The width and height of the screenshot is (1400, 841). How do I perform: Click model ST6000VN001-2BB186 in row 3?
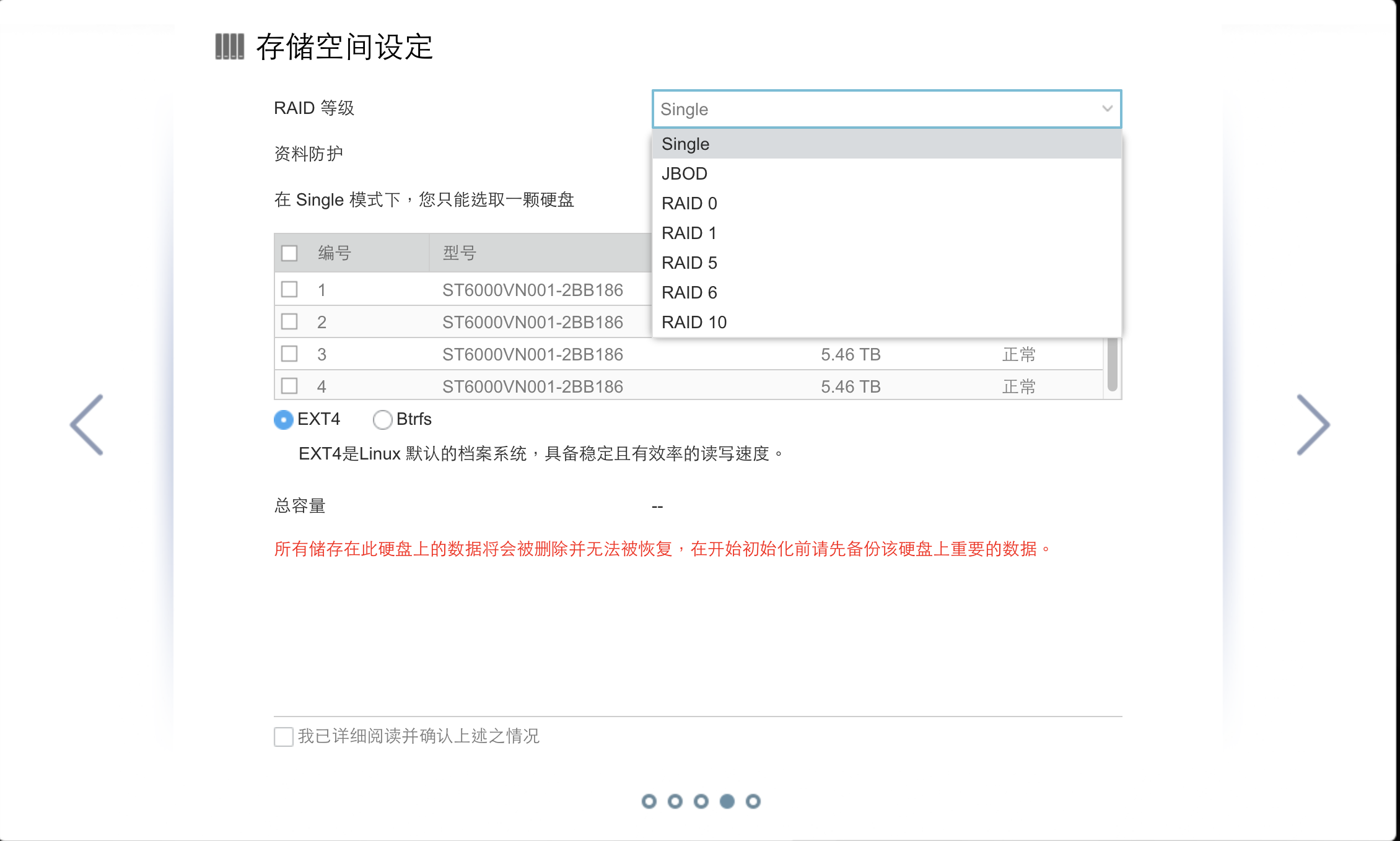pos(533,354)
